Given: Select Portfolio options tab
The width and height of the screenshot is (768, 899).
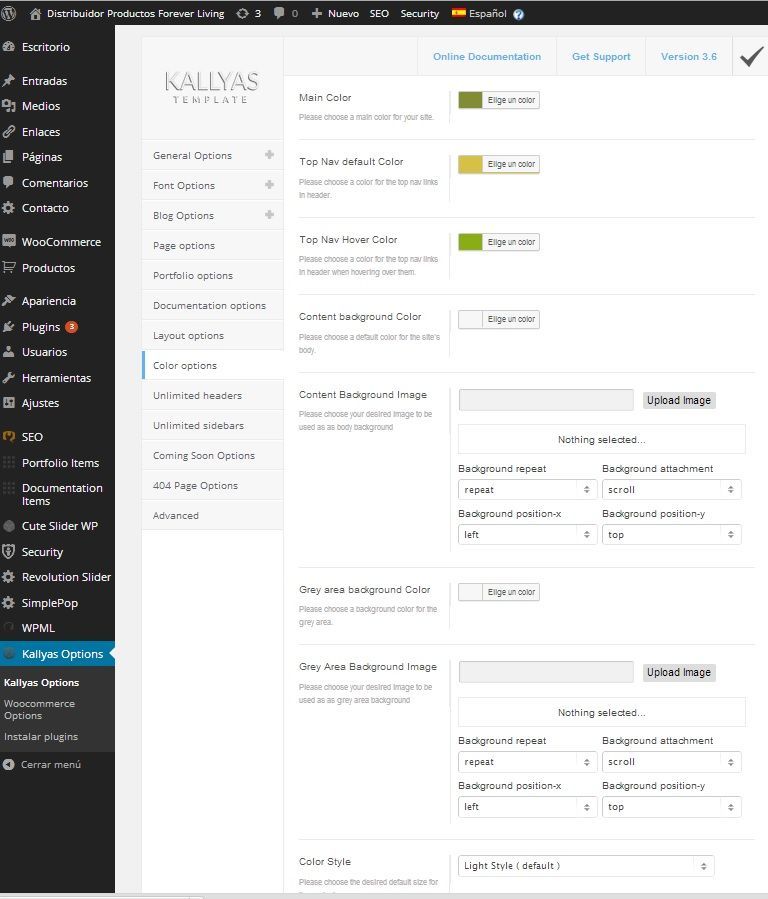Looking at the screenshot, I should click(x=213, y=275).
